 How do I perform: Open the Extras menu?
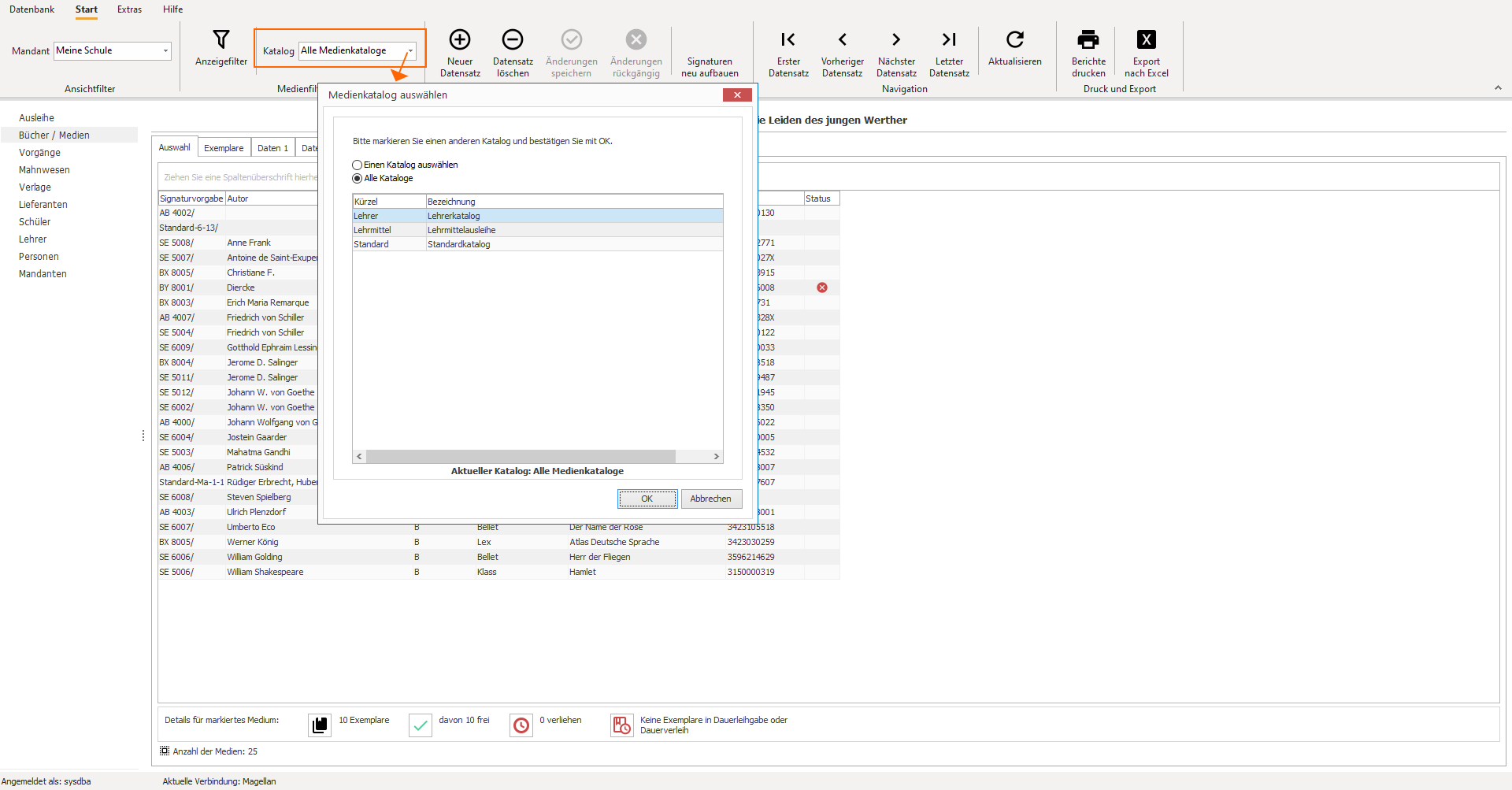tap(129, 9)
